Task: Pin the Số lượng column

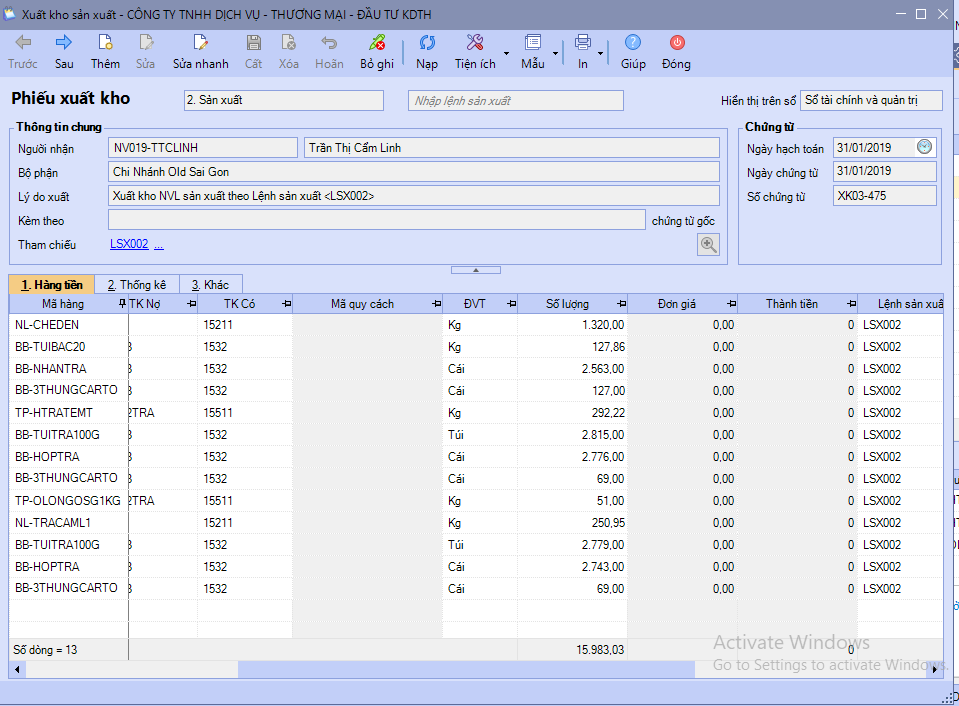Action: tap(621, 303)
